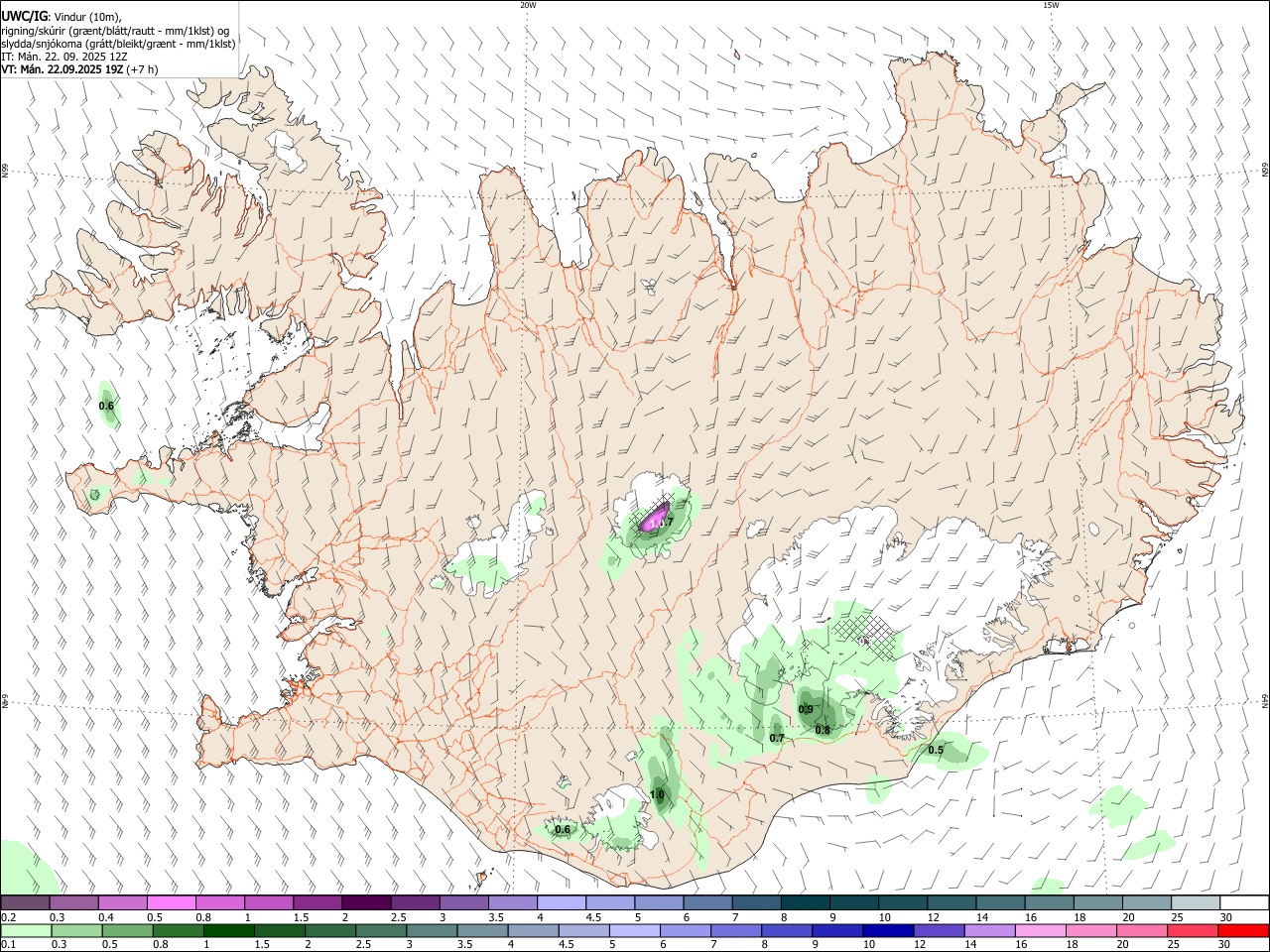The width and height of the screenshot is (1270, 952).
Task: Pick the violet 12 swatch on rain scale
Action: tap(939, 930)
